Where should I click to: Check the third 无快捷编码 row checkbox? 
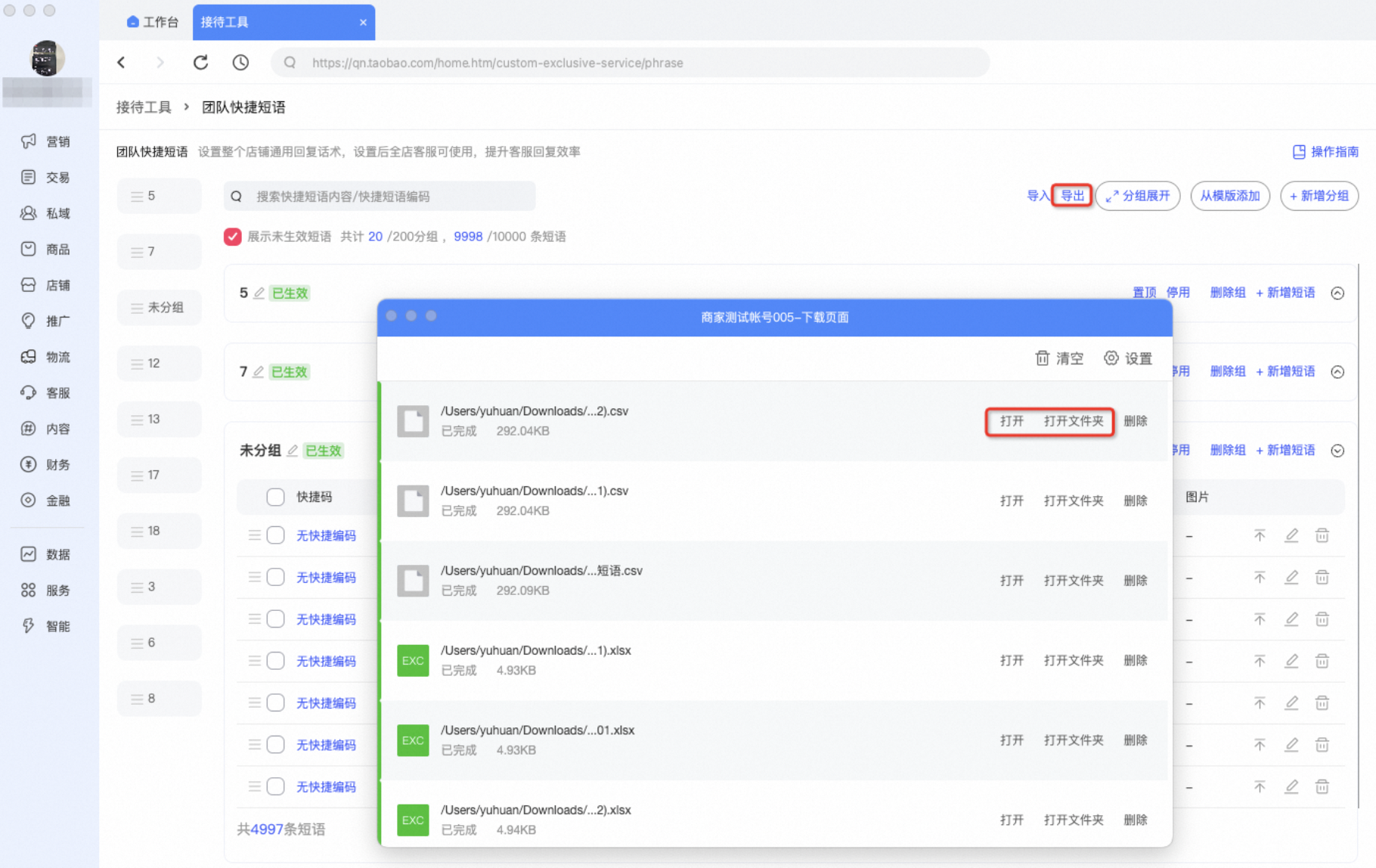pos(275,619)
